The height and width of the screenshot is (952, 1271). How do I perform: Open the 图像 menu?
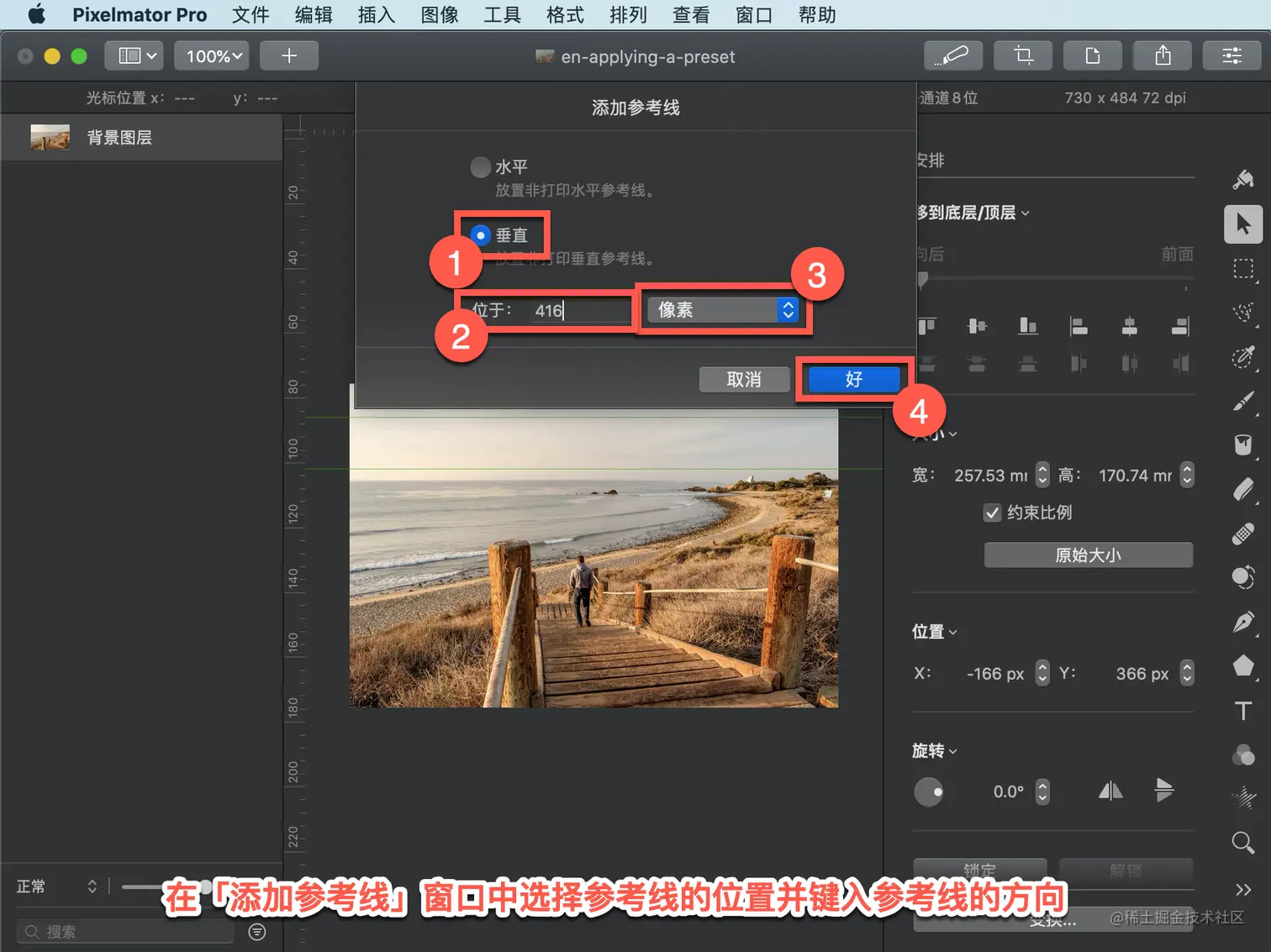(x=440, y=14)
